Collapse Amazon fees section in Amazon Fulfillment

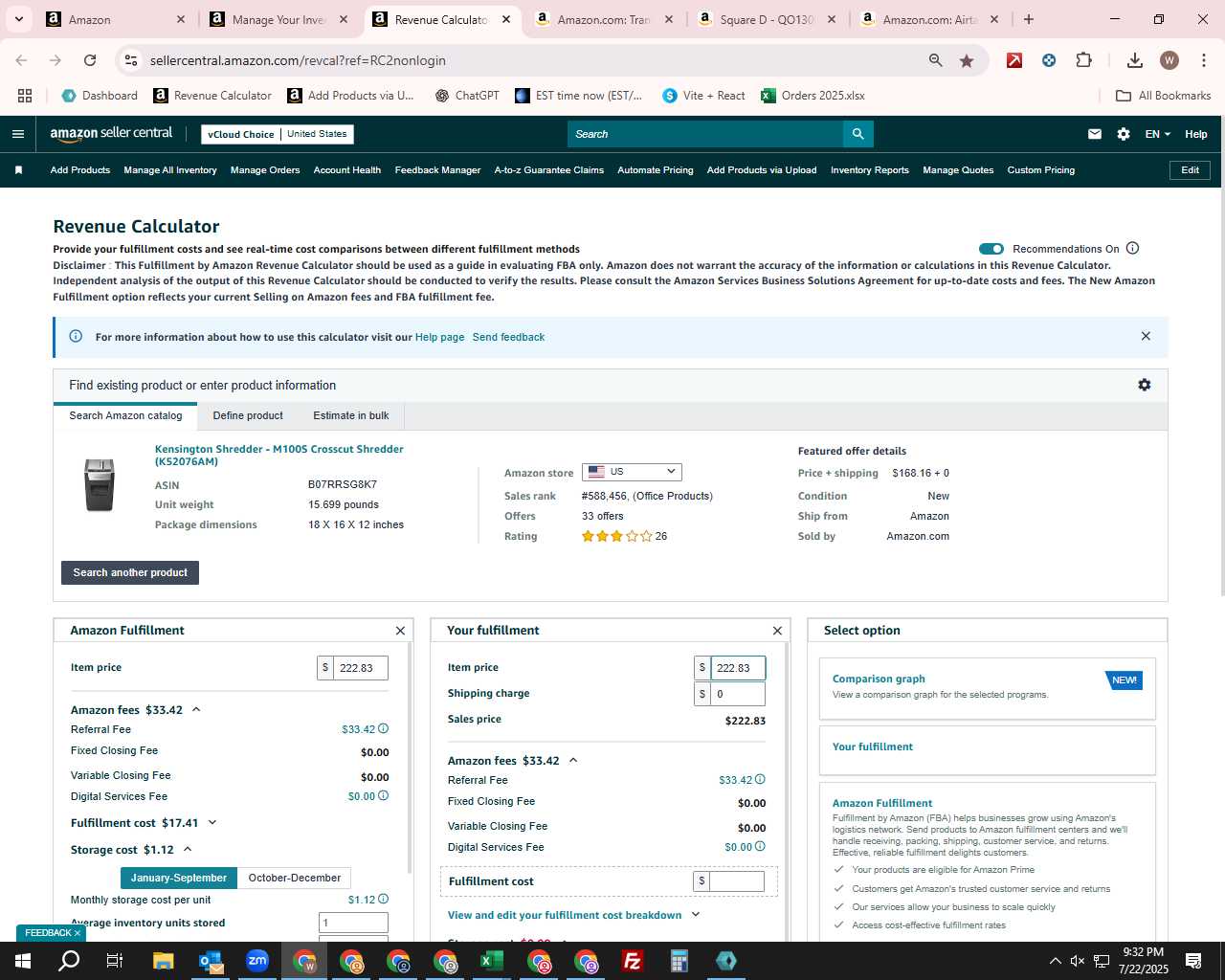[x=196, y=710]
